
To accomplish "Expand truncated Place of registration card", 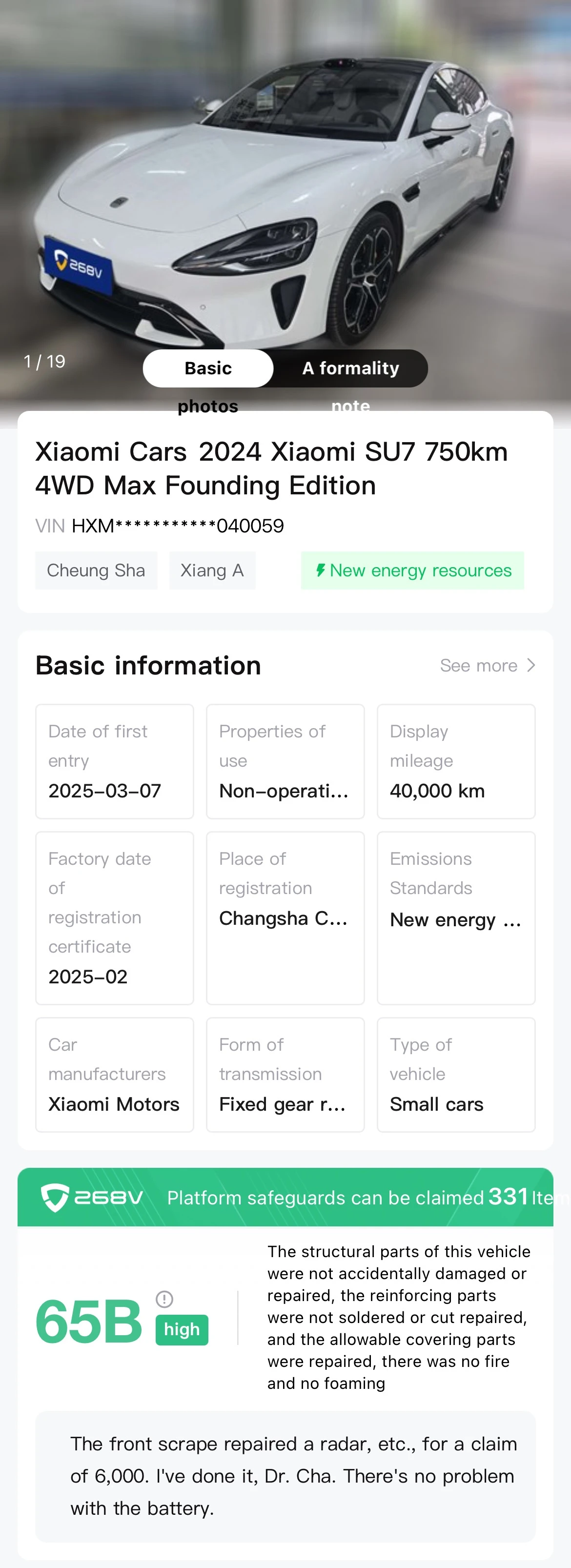I will (x=285, y=918).
